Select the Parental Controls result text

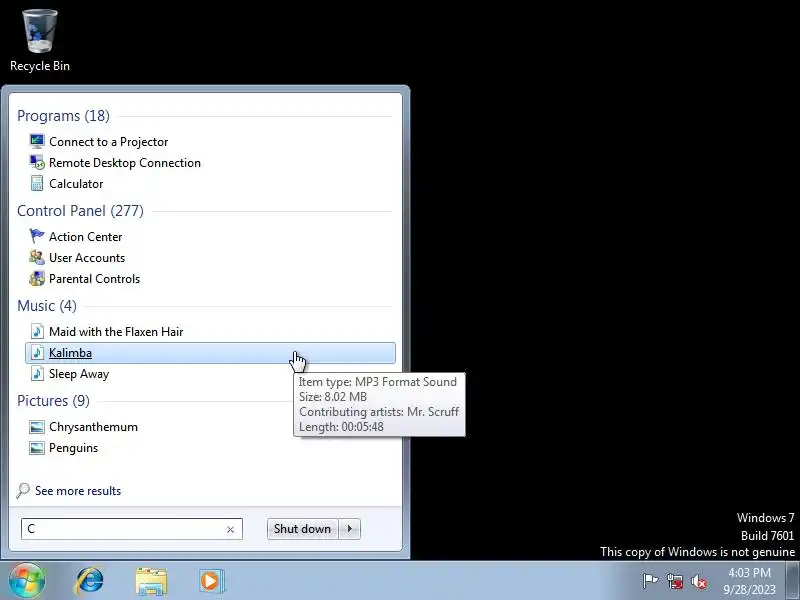[x=94, y=278]
